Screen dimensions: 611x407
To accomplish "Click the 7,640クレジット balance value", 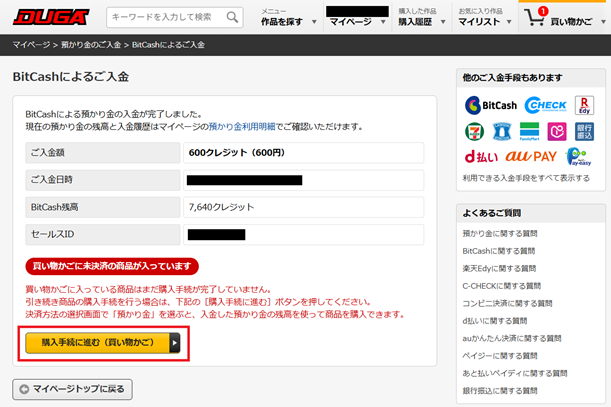I will [221, 207].
